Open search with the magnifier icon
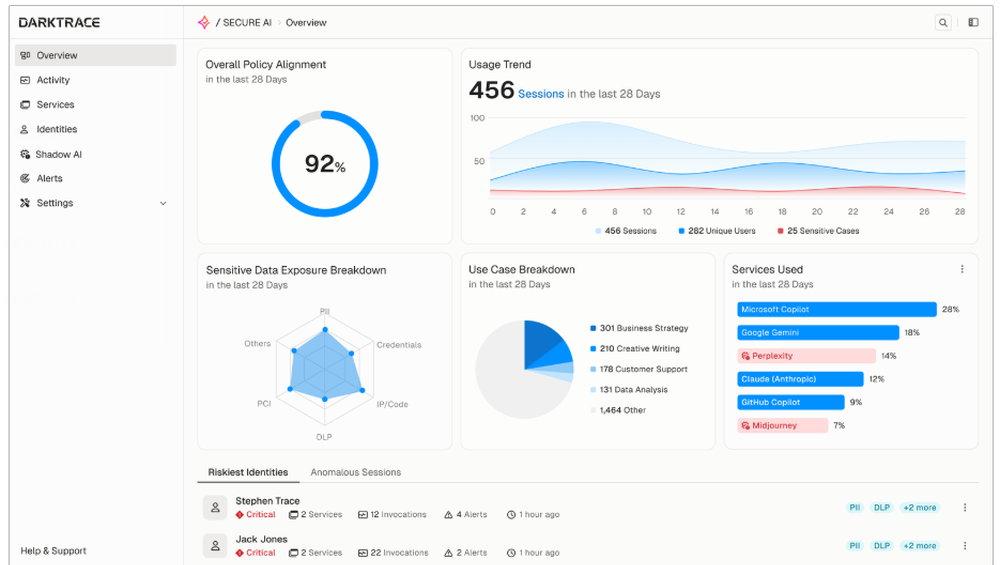 (943, 22)
